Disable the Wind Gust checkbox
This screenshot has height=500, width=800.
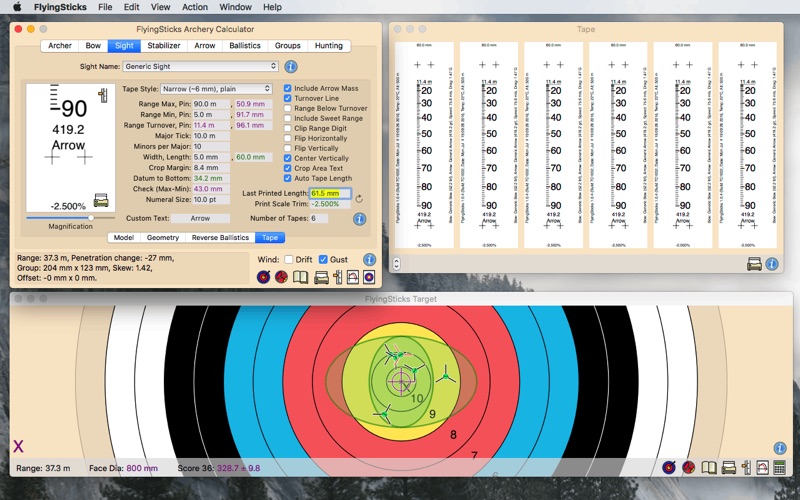(x=323, y=259)
